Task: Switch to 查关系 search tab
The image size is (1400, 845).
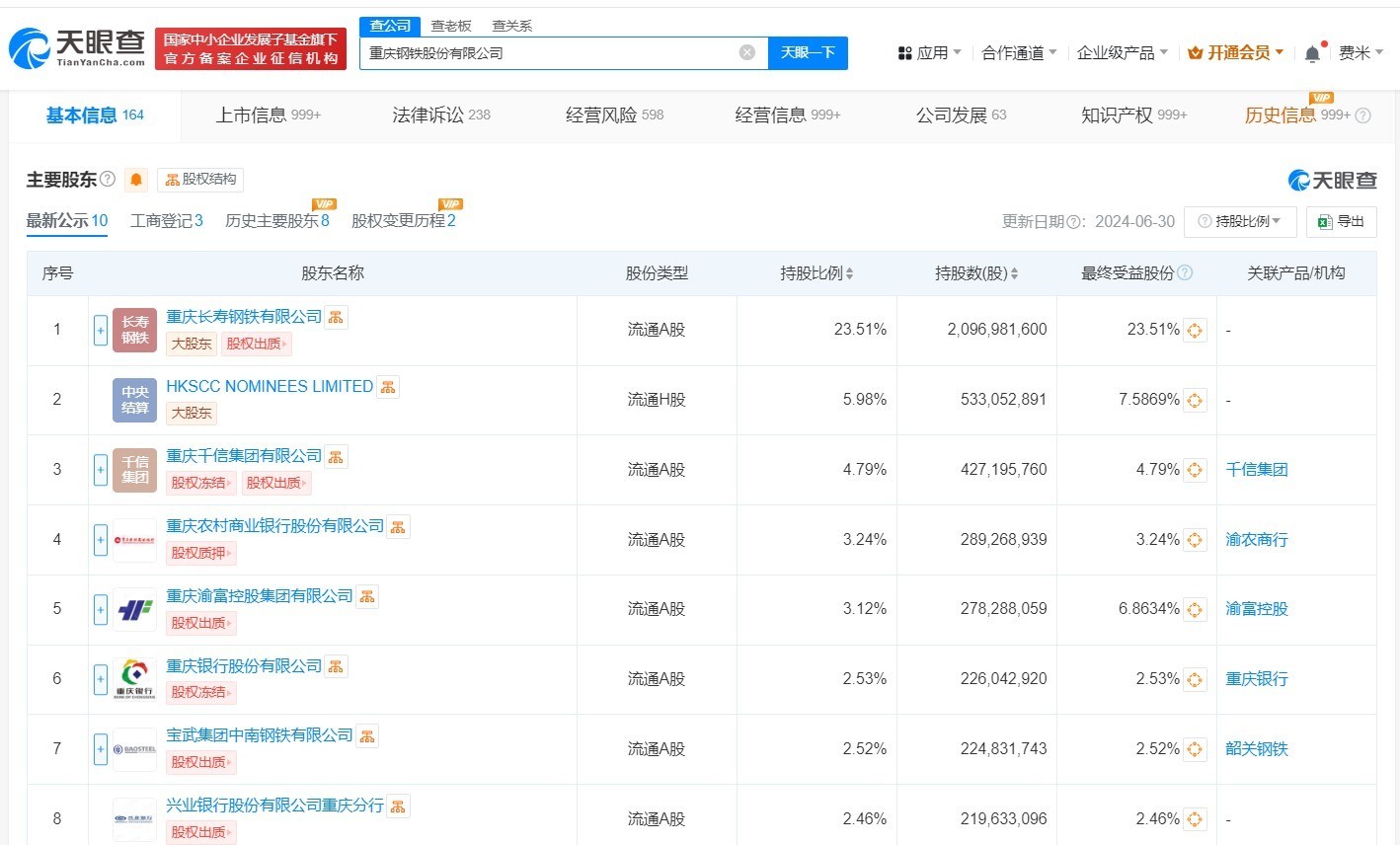Action: [512, 26]
